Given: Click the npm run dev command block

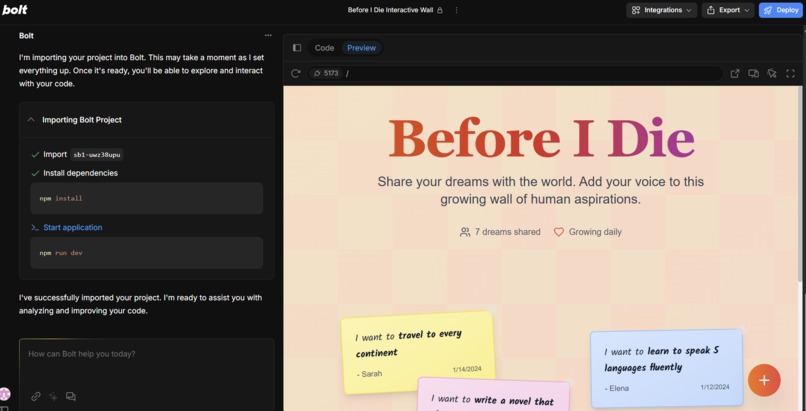Looking at the screenshot, I should pos(146,253).
